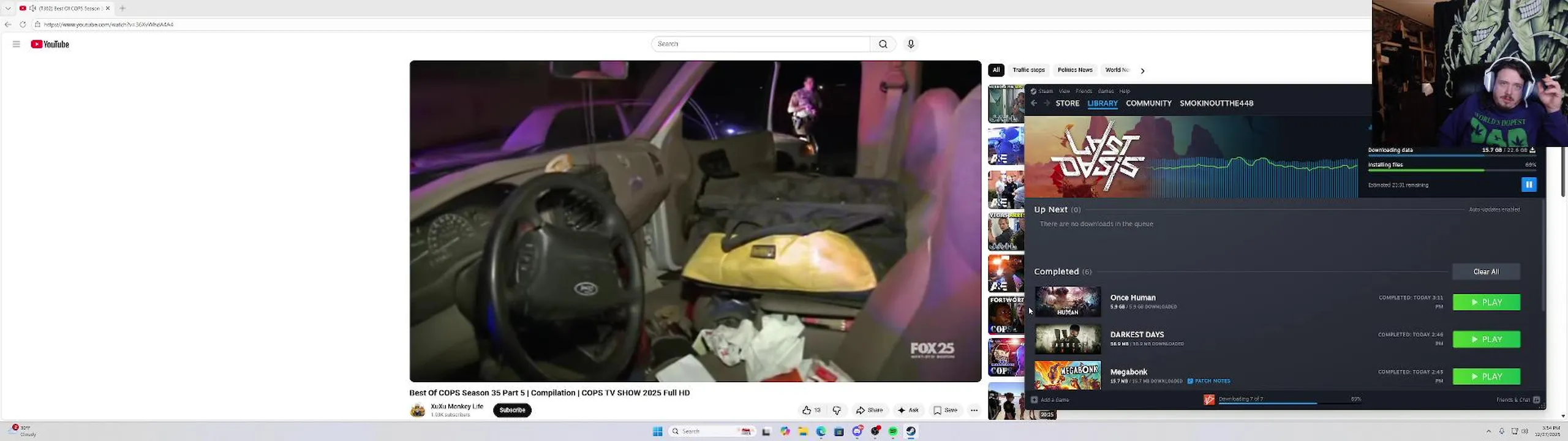Screen dimensions: 1568x441
Task: Click the YouTube search magnifier button
Action: pyautogui.click(x=883, y=44)
